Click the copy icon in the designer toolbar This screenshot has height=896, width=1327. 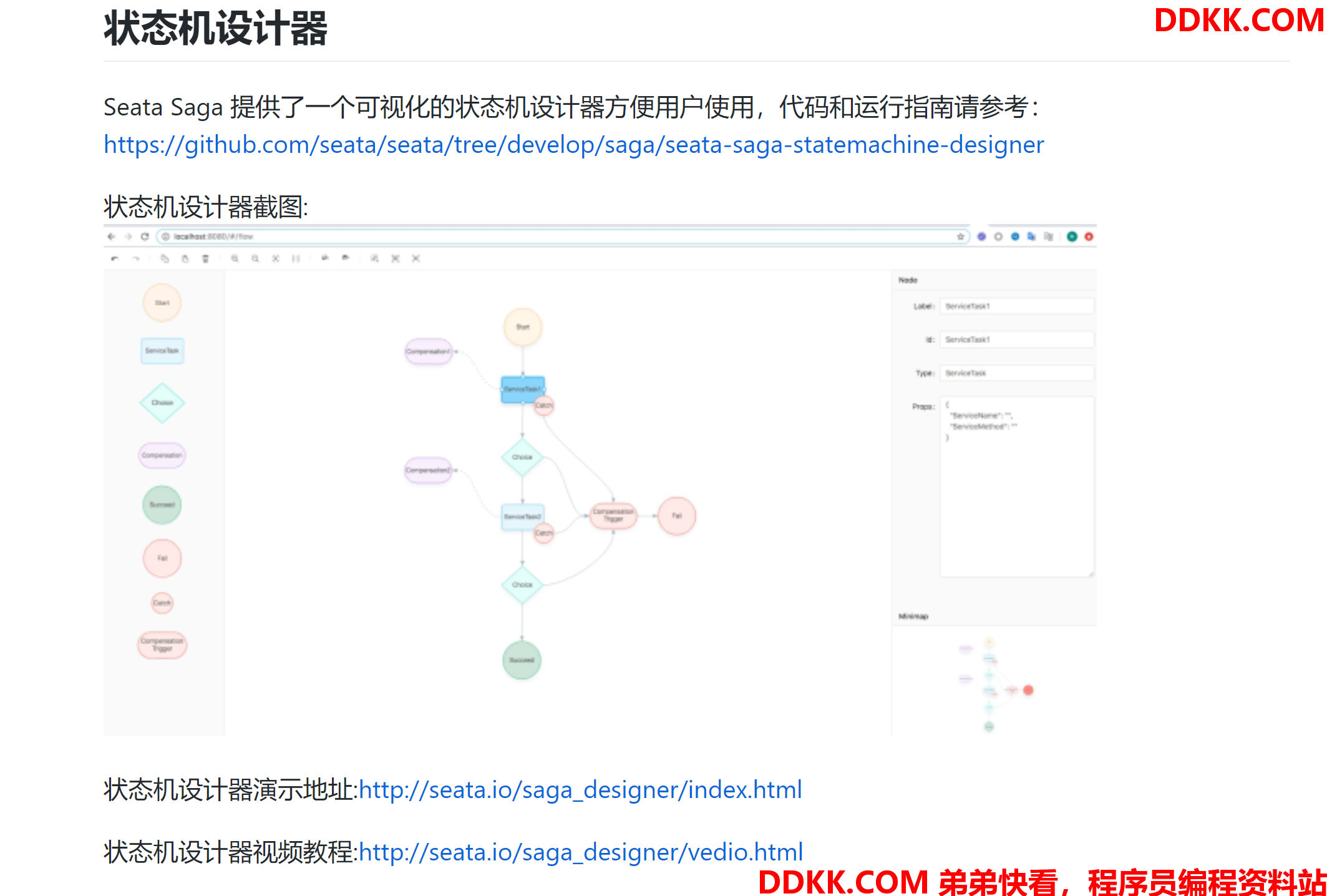(165, 258)
